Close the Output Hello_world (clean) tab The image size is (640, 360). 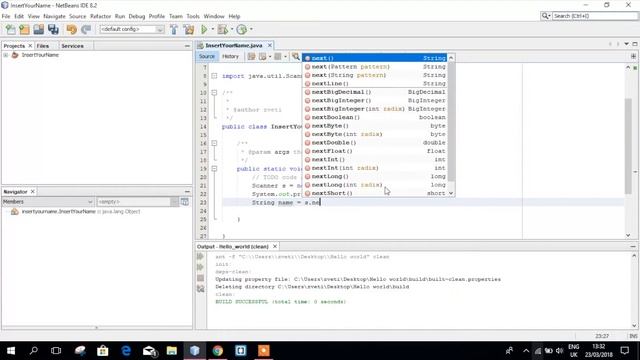point(275,247)
